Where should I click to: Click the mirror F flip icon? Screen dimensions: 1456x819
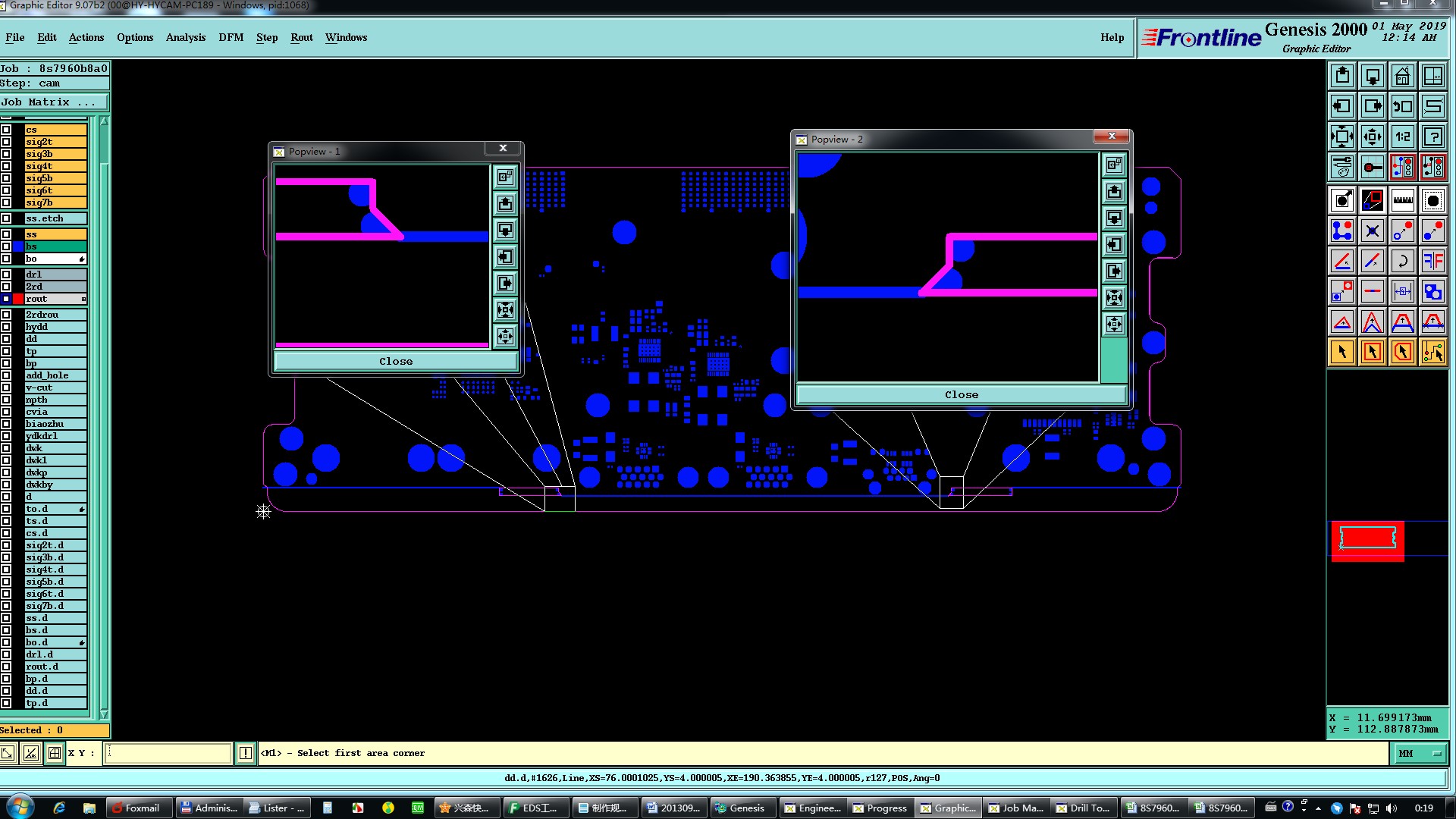[x=1433, y=261]
